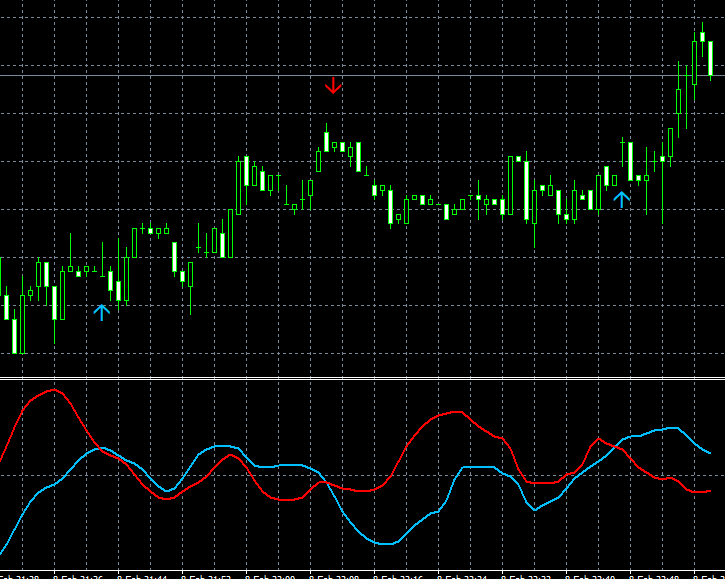Click the time scale along the chart bottom

(x=362, y=575)
